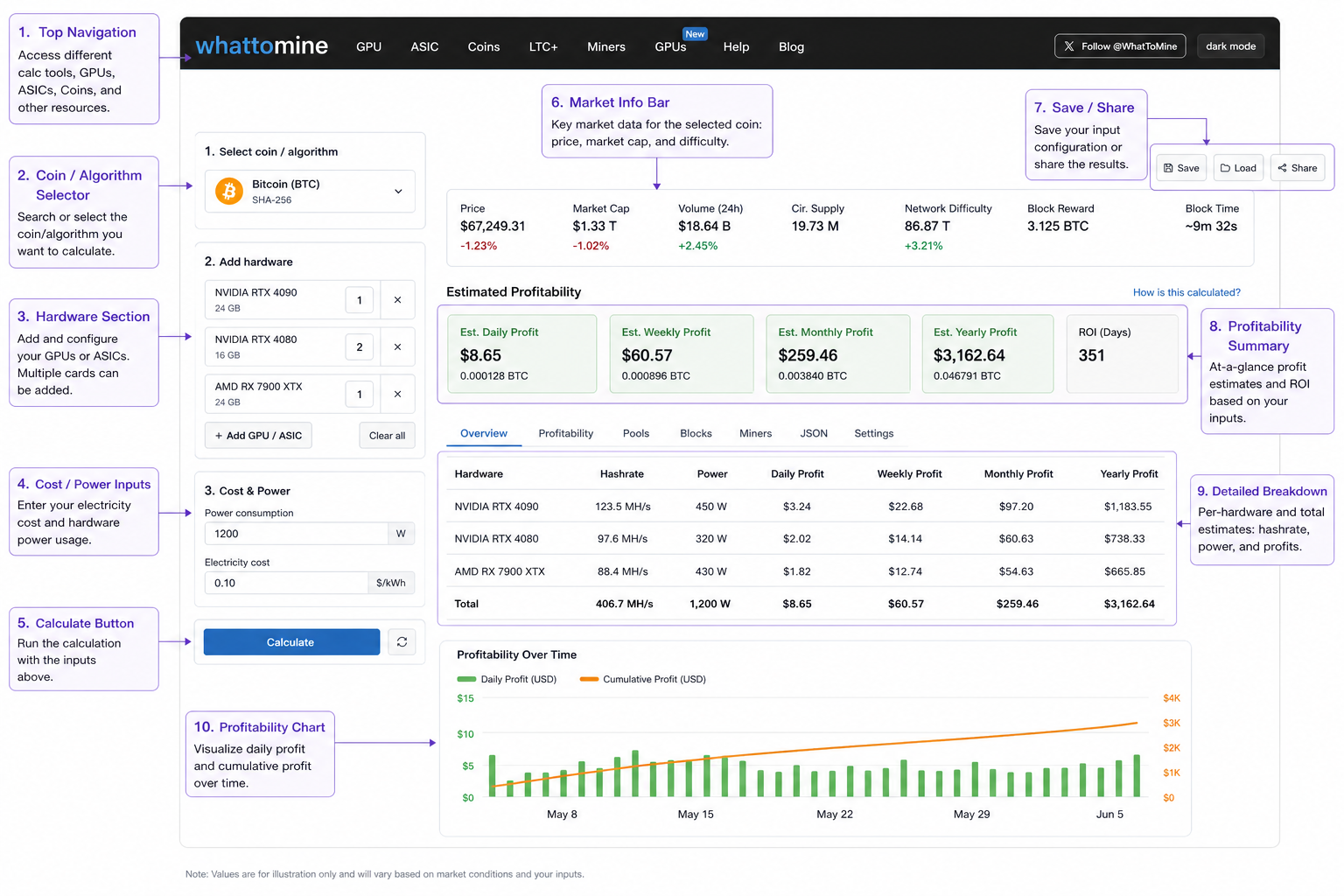Viewport: 1344px width, 896px height.
Task: Click the Bitcoin coin icon
Action: point(229,191)
